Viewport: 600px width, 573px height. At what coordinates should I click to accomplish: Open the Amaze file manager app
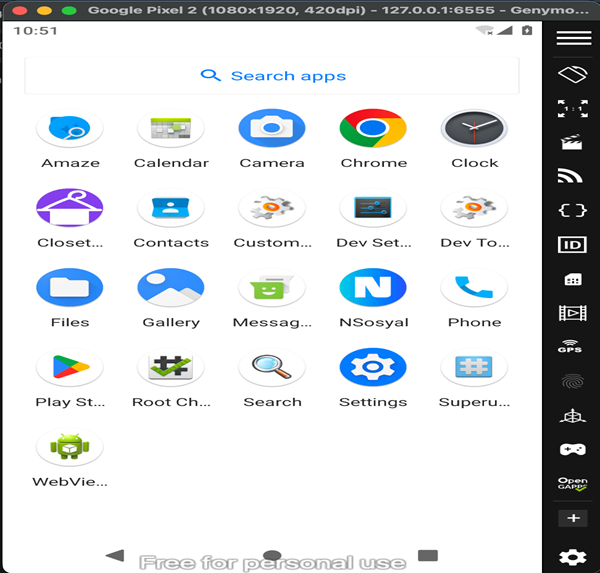(70, 128)
